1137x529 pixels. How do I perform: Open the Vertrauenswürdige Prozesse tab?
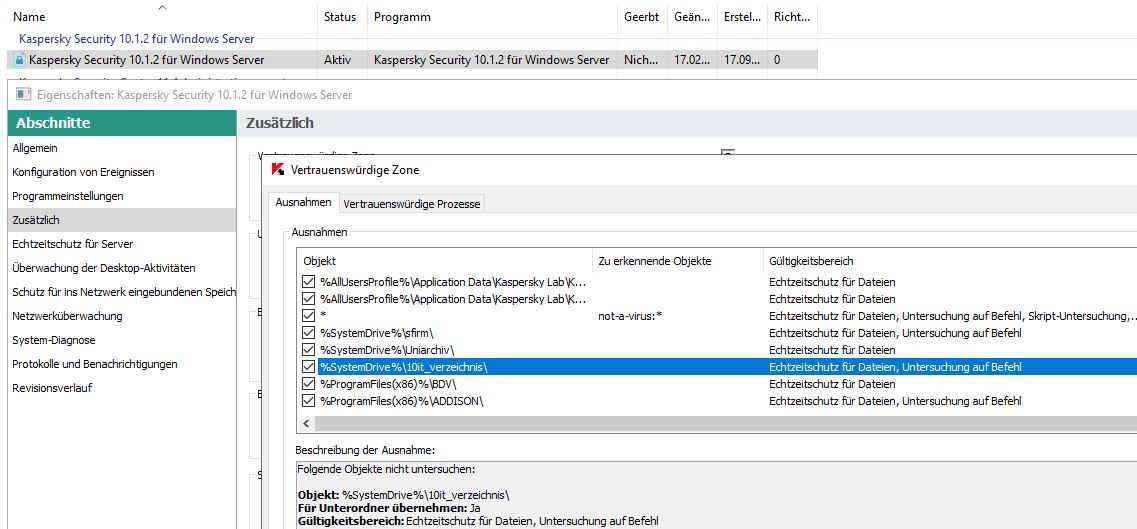pyautogui.click(x=412, y=204)
